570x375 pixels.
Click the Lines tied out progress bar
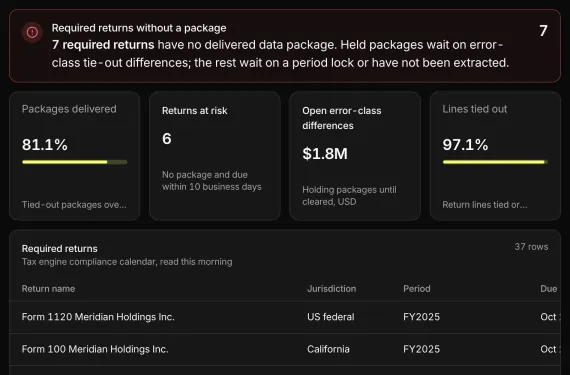[x=495, y=162]
